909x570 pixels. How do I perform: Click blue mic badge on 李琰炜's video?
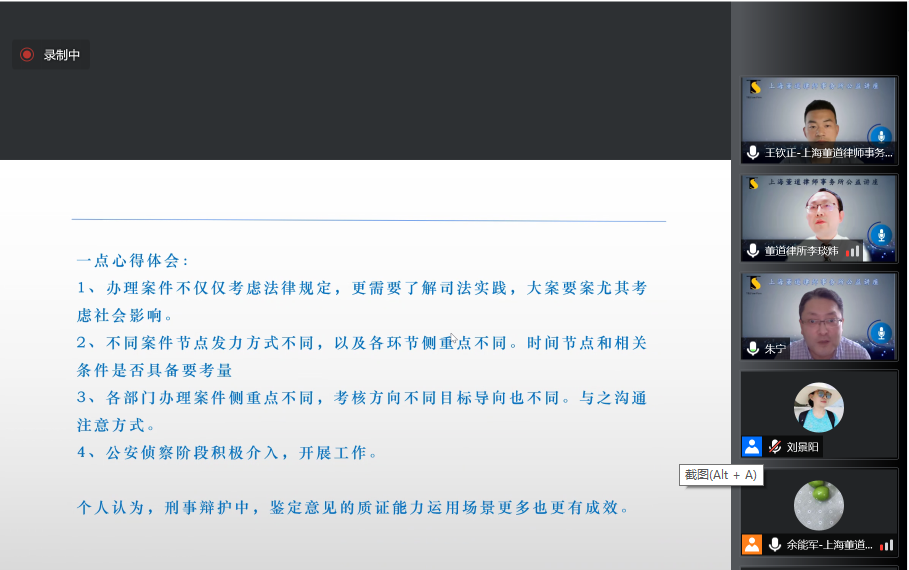tap(881, 235)
